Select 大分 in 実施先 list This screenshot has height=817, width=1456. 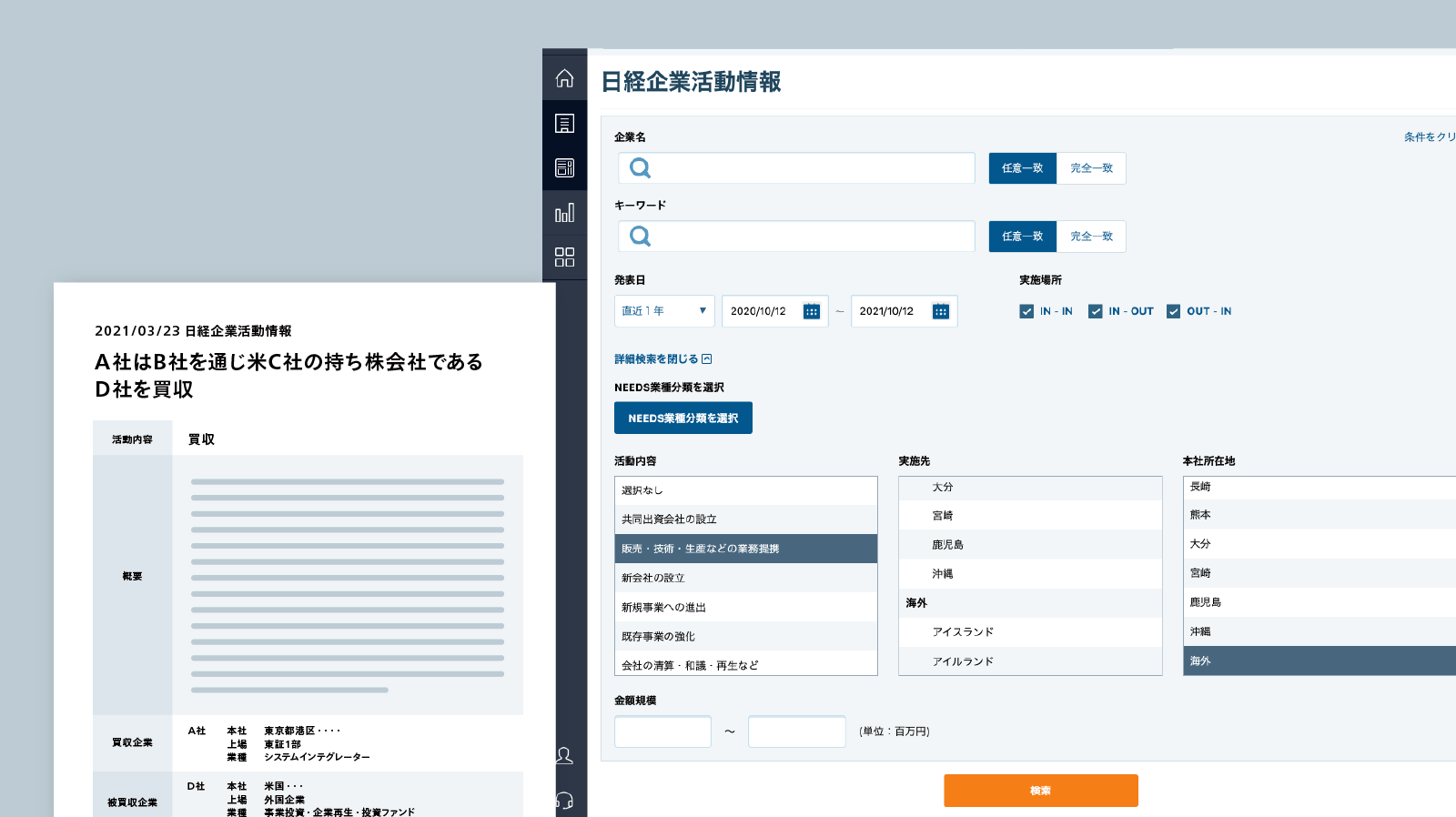tap(1030, 488)
